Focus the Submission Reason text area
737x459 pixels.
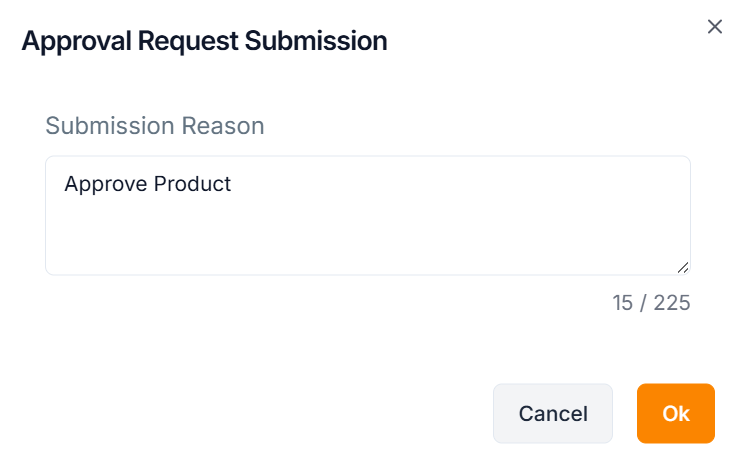tap(367, 215)
